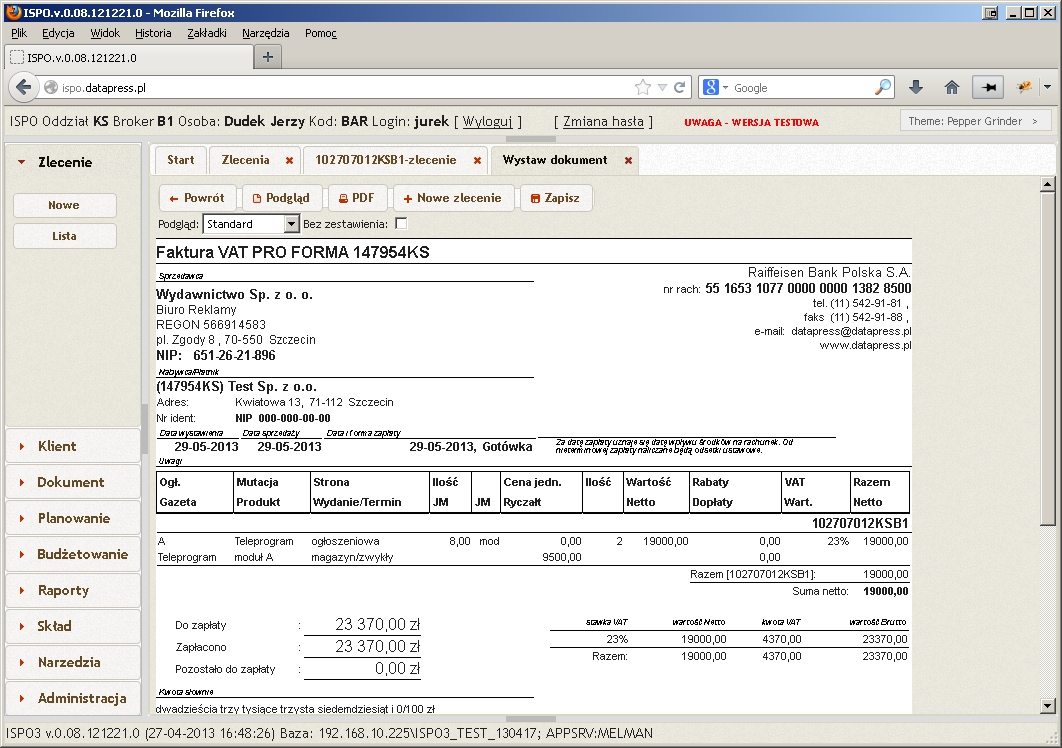Click the vertical scrollbar down arrow

point(1047,704)
